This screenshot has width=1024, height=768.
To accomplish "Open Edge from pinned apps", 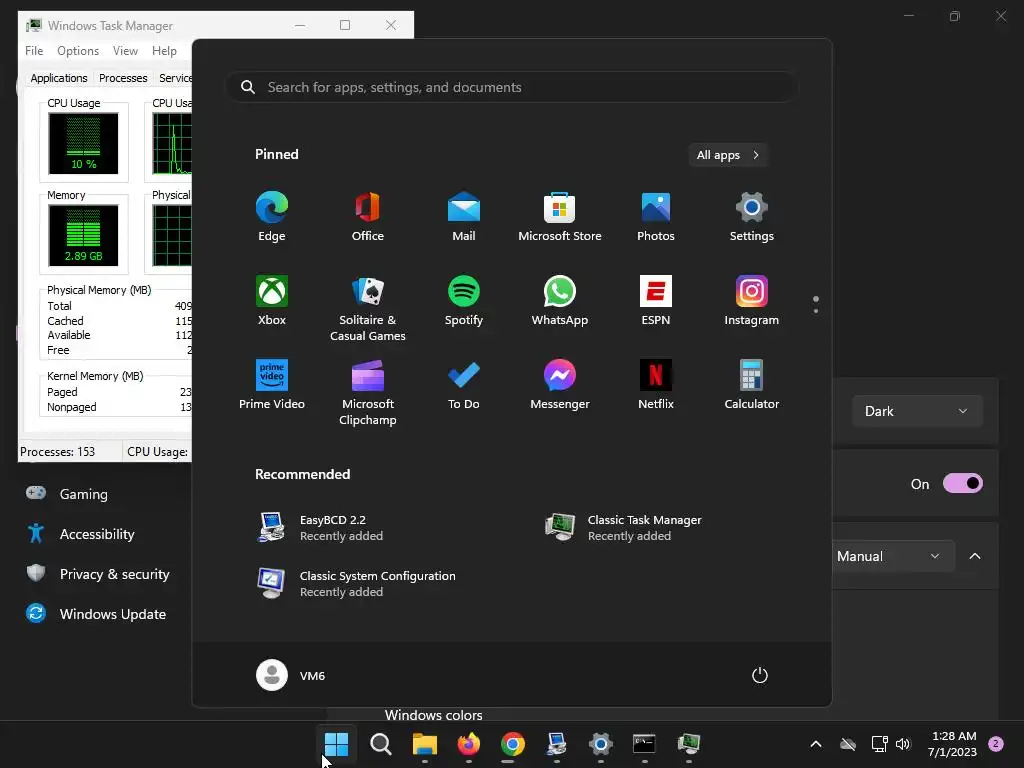I will (272, 217).
